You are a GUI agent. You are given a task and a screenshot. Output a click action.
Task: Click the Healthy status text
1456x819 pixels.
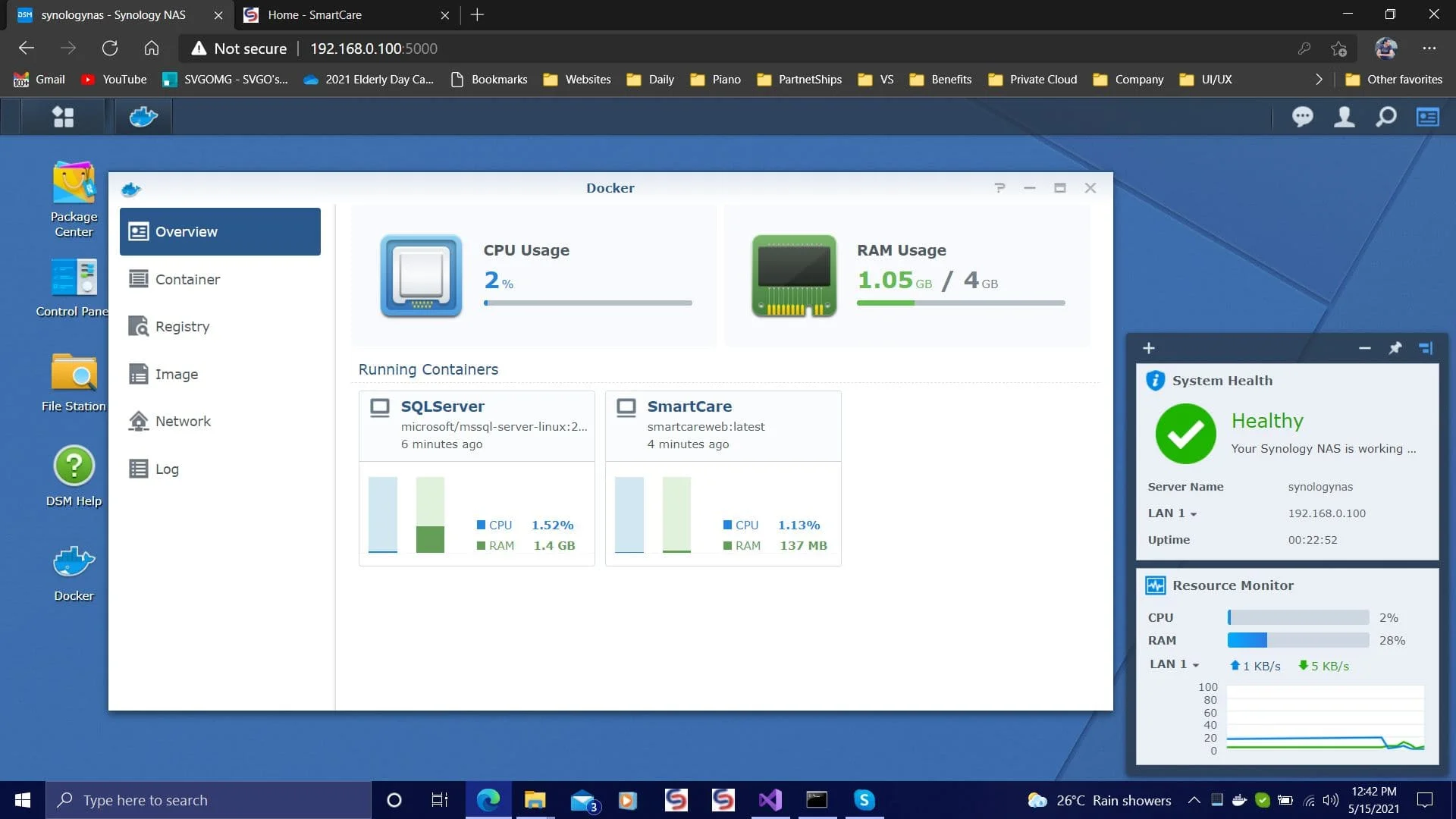pyautogui.click(x=1266, y=421)
